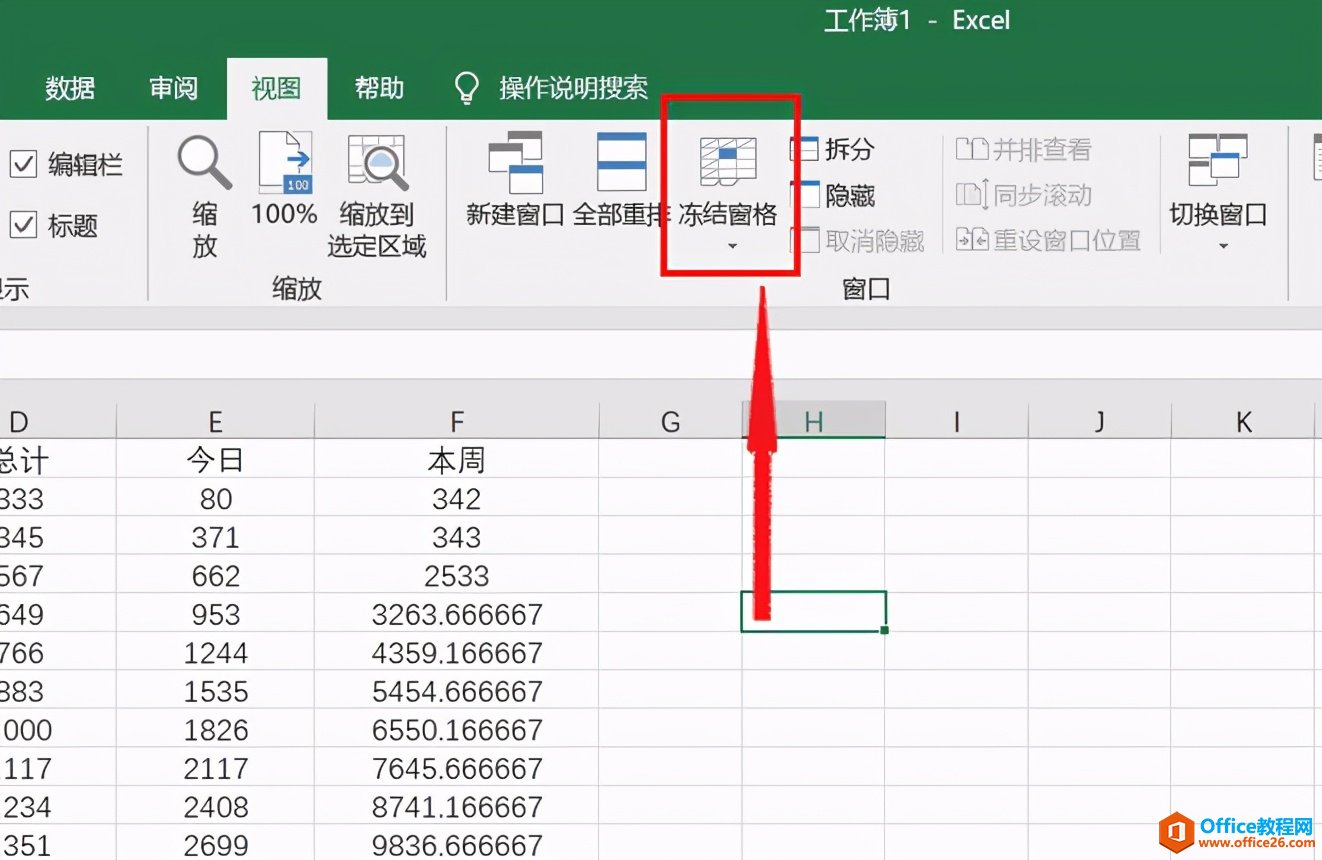This screenshot has height=860, width=1322.
Task: Click cell containing 本周
Action: pos(456,459)
